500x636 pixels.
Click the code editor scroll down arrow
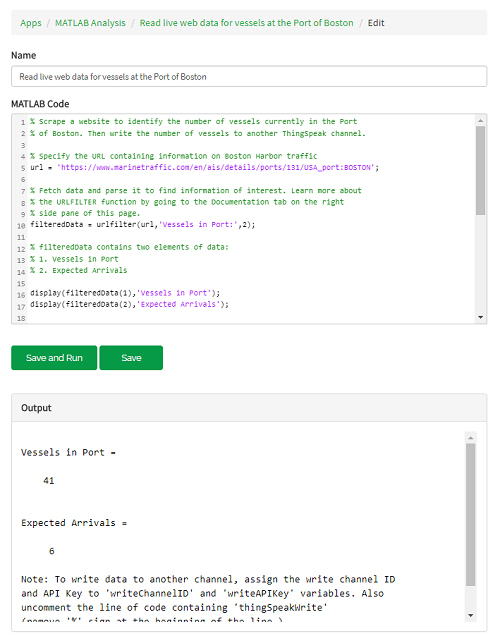click(480, 317)
